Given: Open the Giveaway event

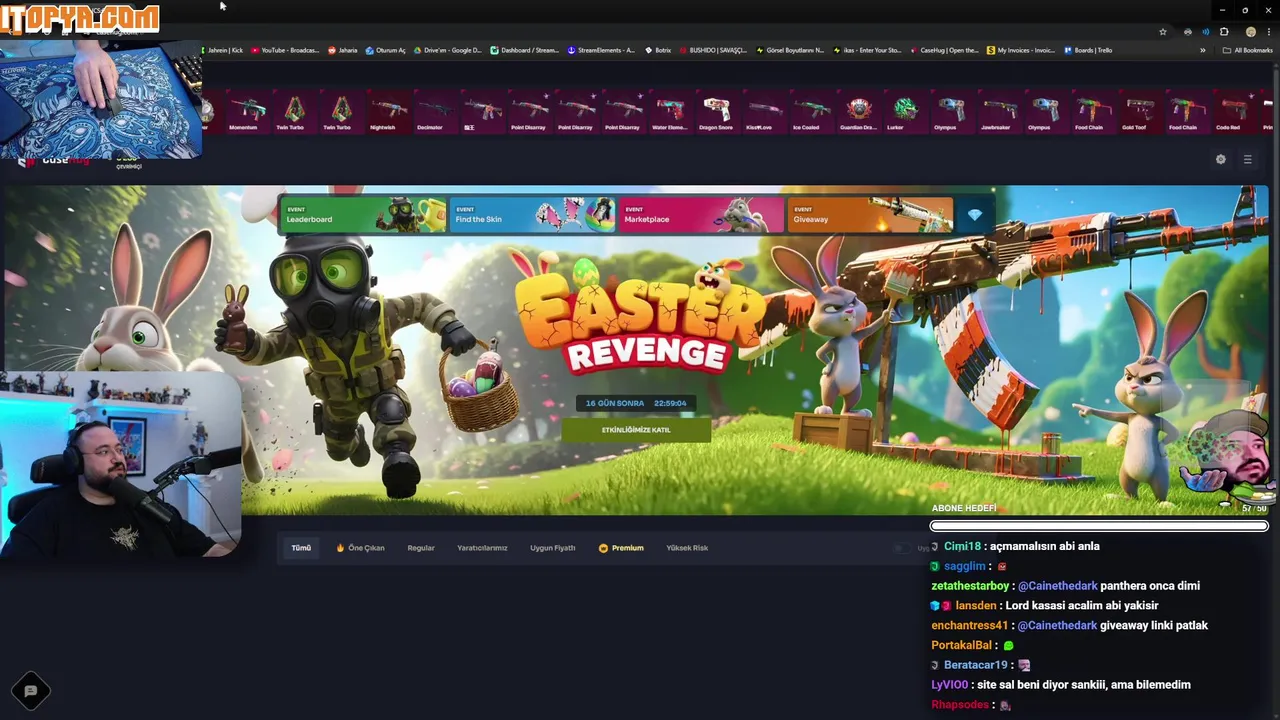Looking at the screenshot, I should (870, 215).
